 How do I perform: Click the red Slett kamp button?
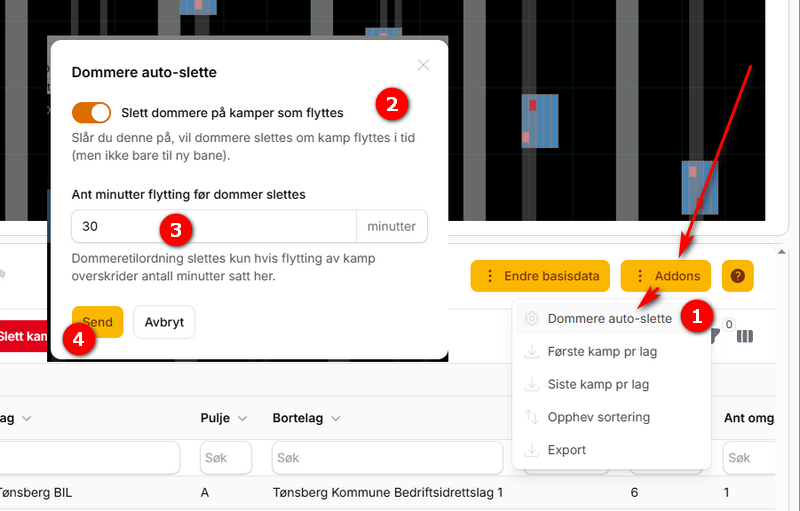(x=23, y=336)
